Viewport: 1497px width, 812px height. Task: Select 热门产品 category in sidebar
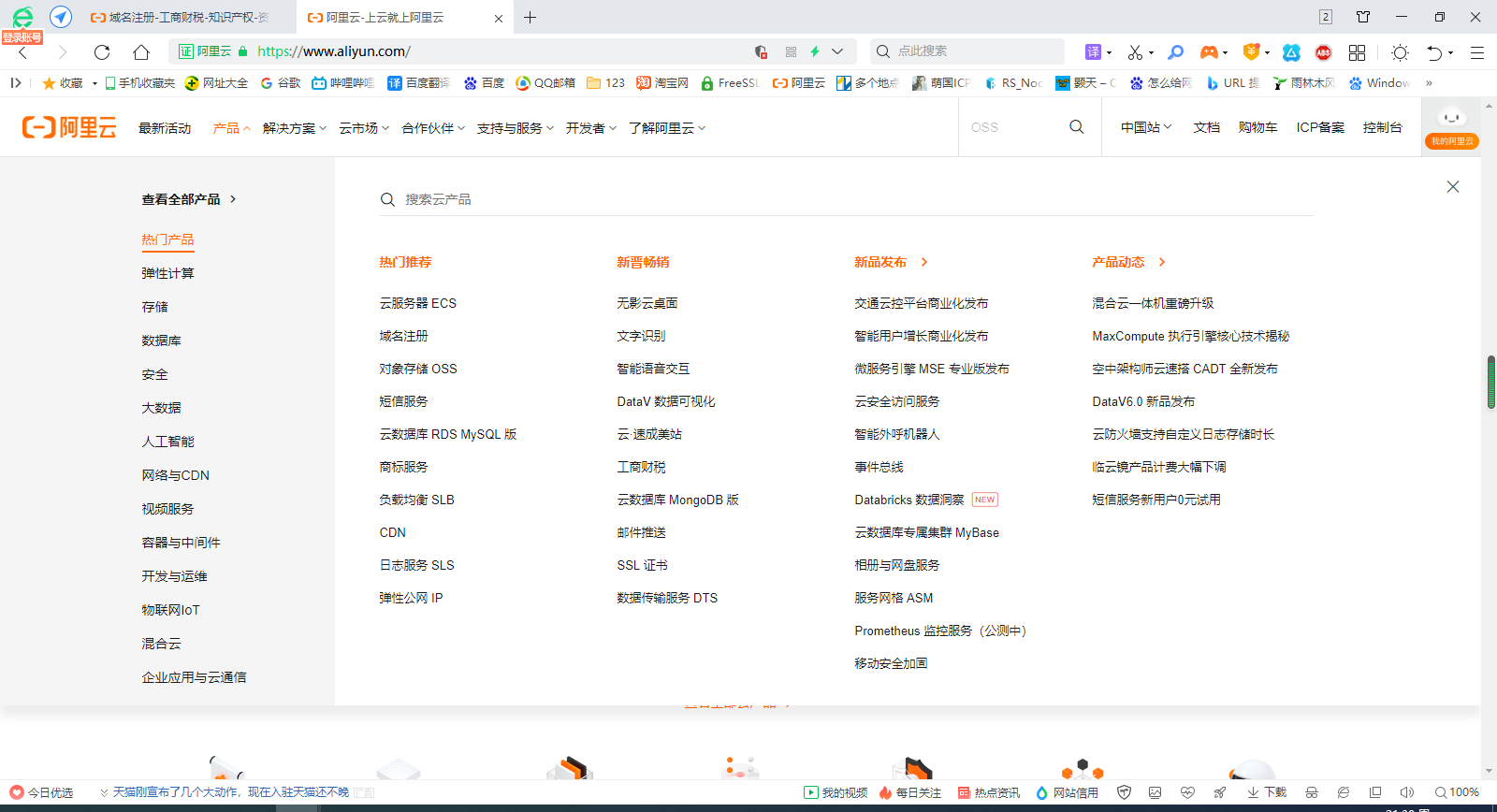(167, 240)
